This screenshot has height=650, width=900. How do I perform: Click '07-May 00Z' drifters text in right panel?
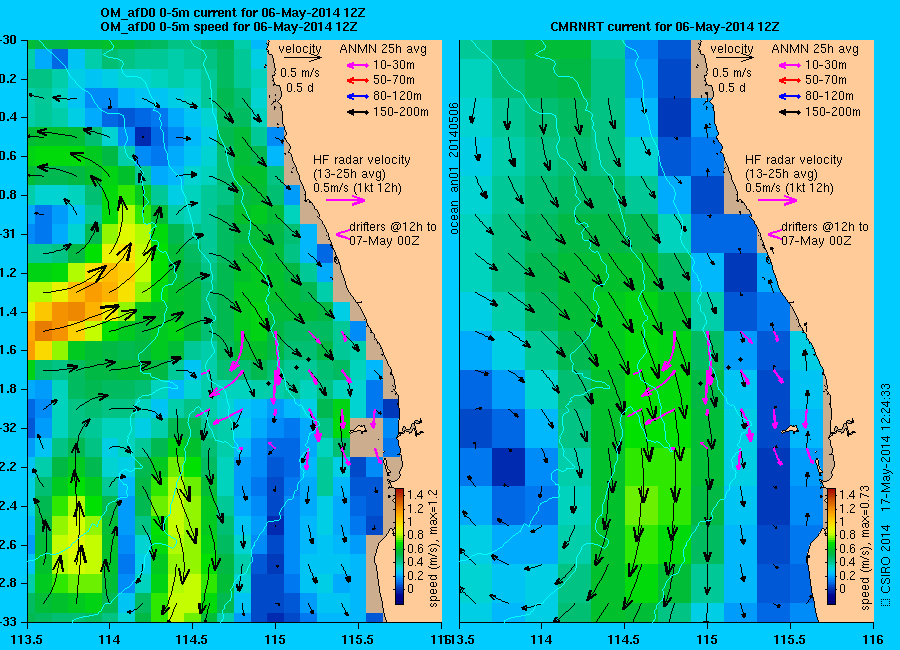pyautogui.click(x=816, y=241)
